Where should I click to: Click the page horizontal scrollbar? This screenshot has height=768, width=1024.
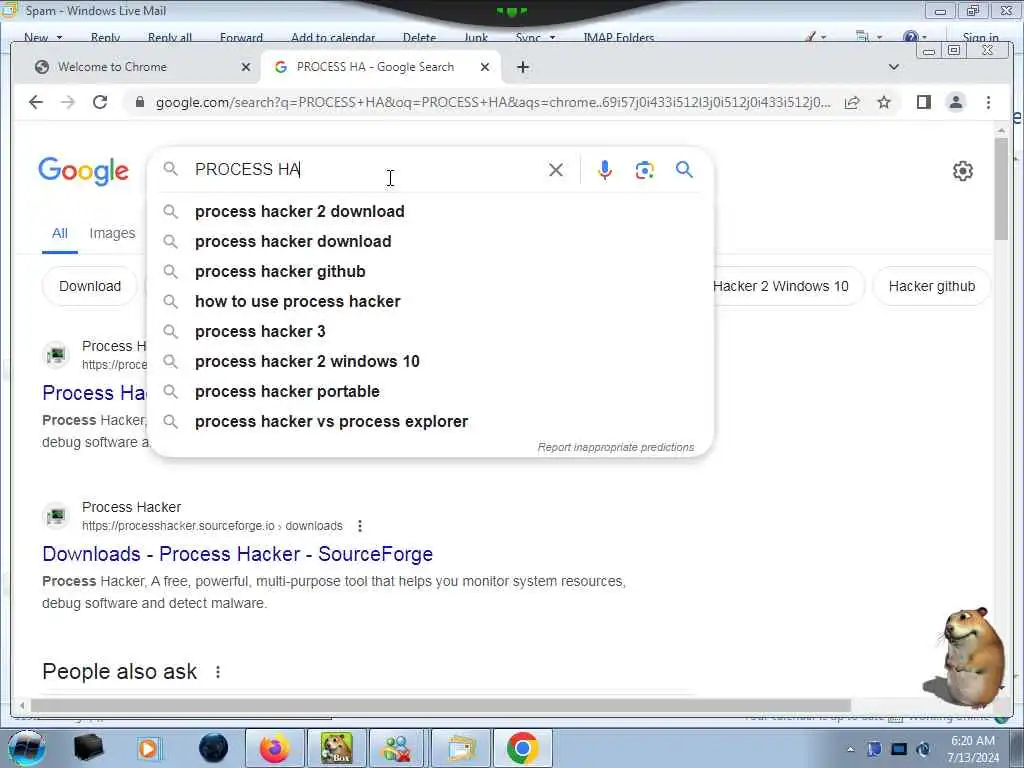pyautogui.click(x=441, y=706)
